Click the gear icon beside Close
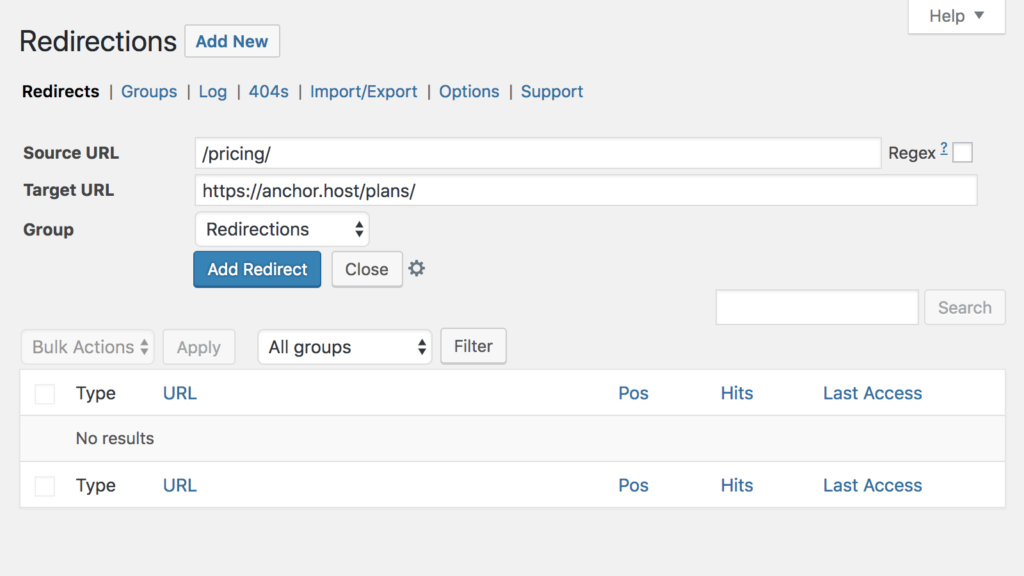 pos(417,269)
